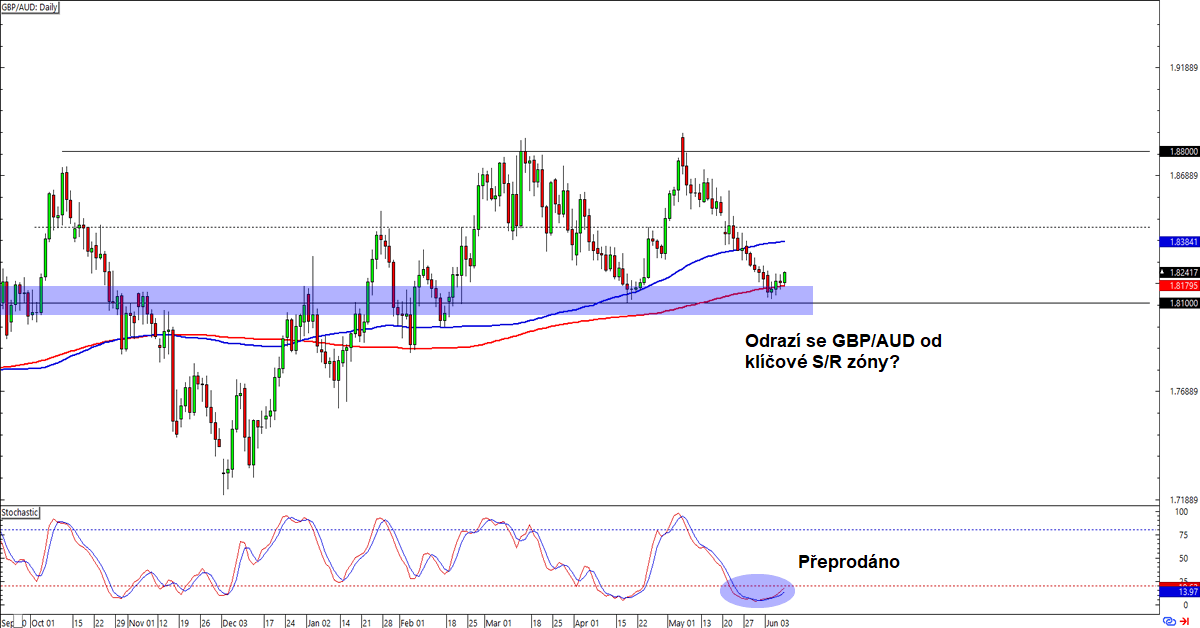
Task: Click the 1.88000 resistance price label
Action: click(x=1178, y=151)
